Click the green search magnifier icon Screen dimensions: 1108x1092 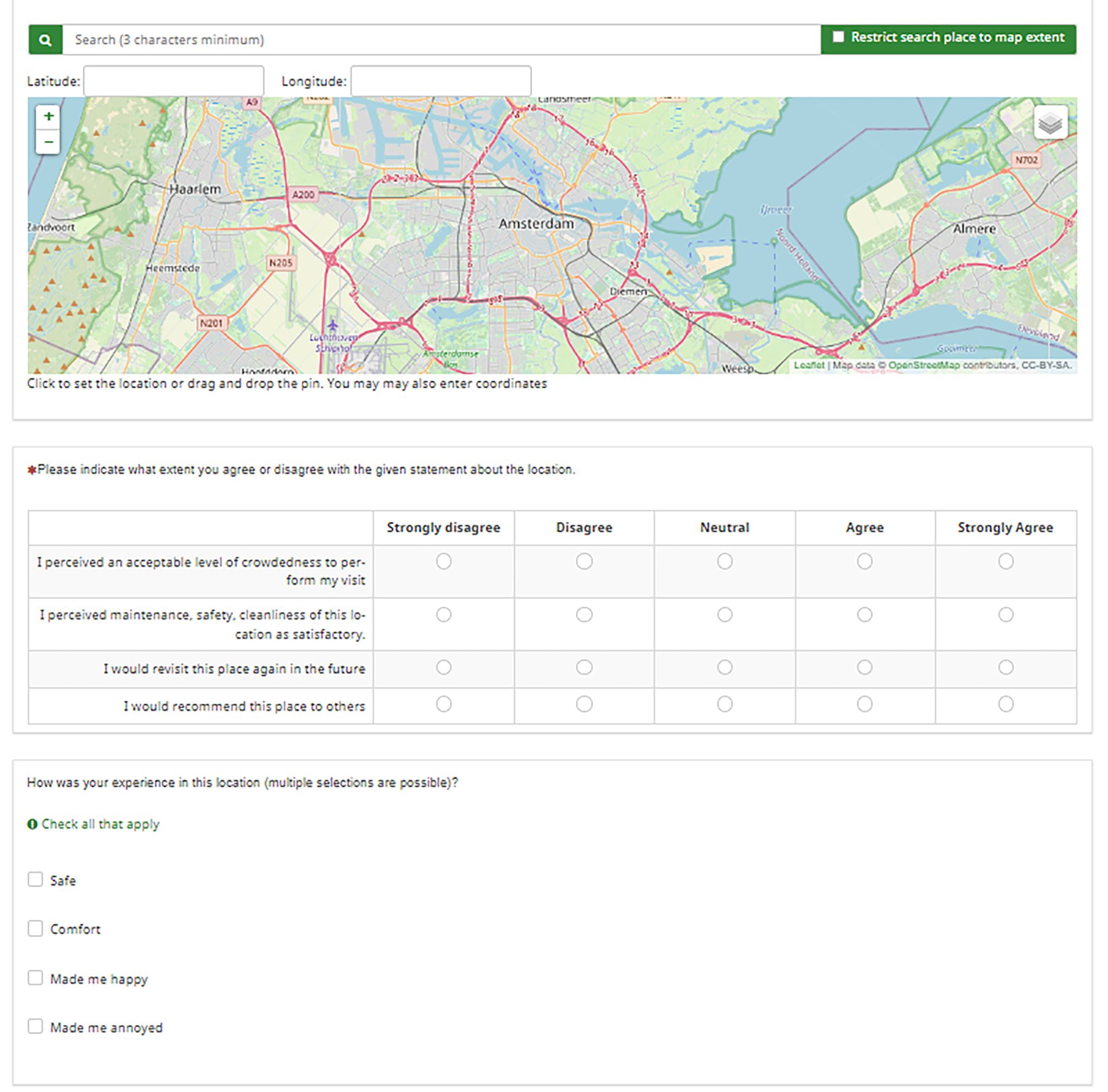tap(45, 40)
